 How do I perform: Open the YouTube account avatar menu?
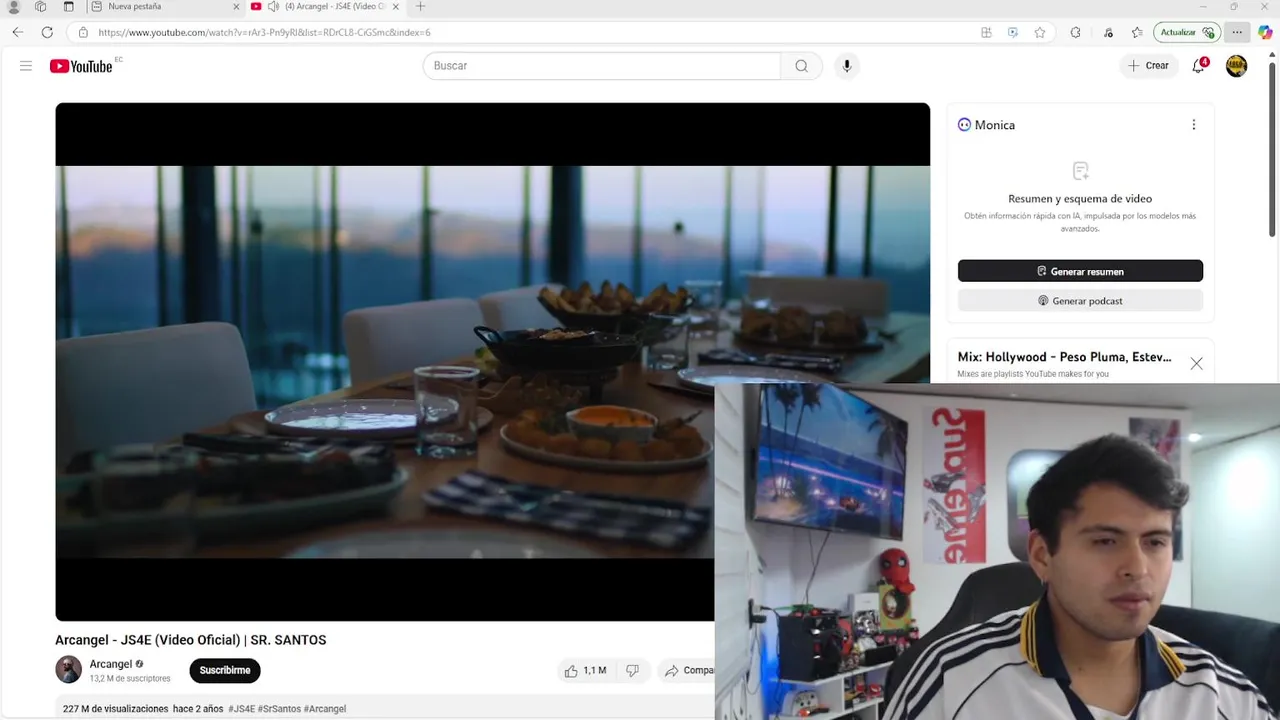point(1237,66)
